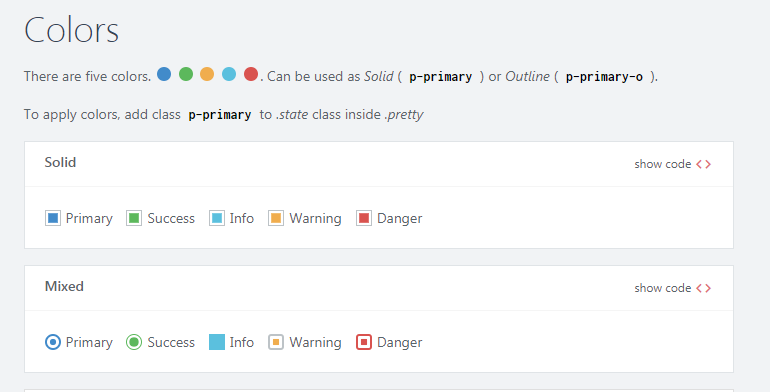The width and height of the screenshot is (770, 392).
Task: Click the red danger color dot
Action: [x=251, y=74]
